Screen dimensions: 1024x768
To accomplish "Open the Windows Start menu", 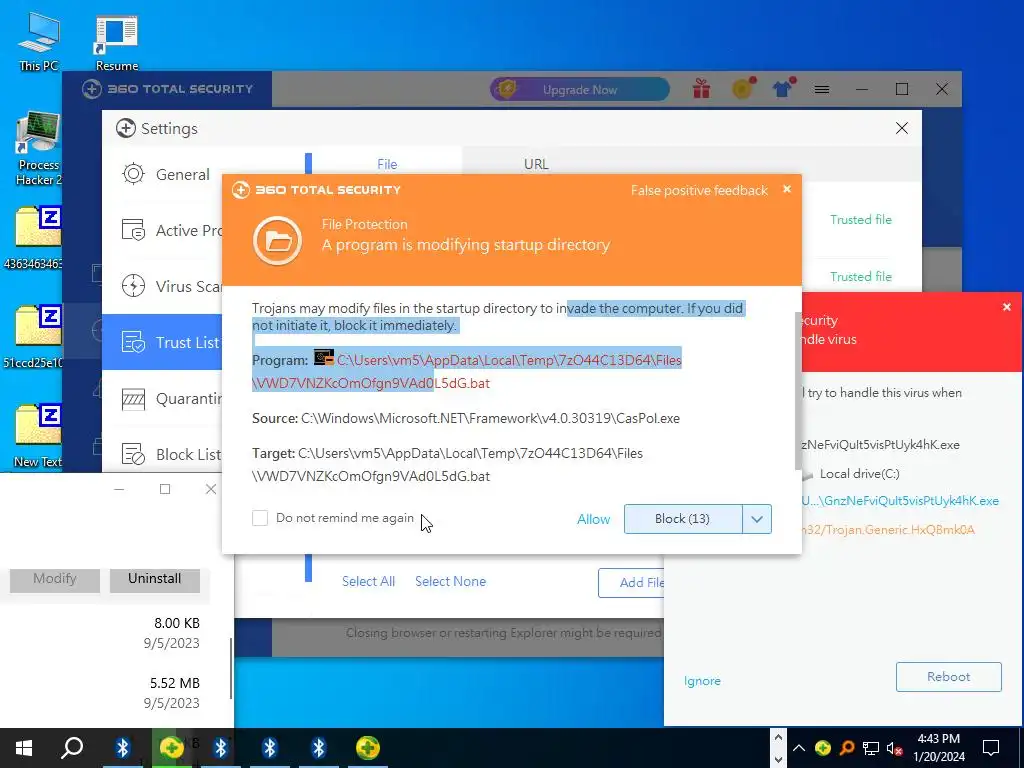I will 24,748.
